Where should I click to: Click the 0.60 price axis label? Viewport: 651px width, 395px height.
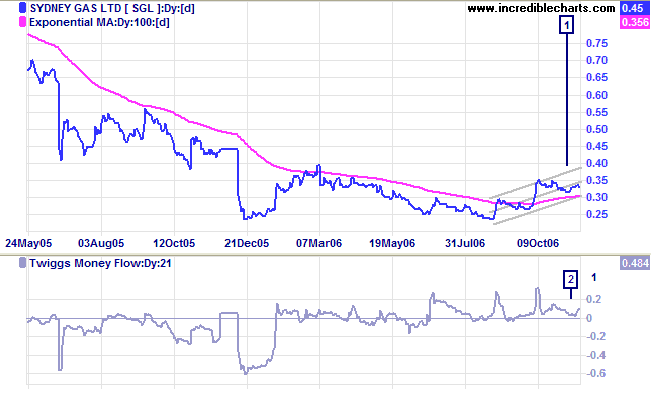(597, 95)
